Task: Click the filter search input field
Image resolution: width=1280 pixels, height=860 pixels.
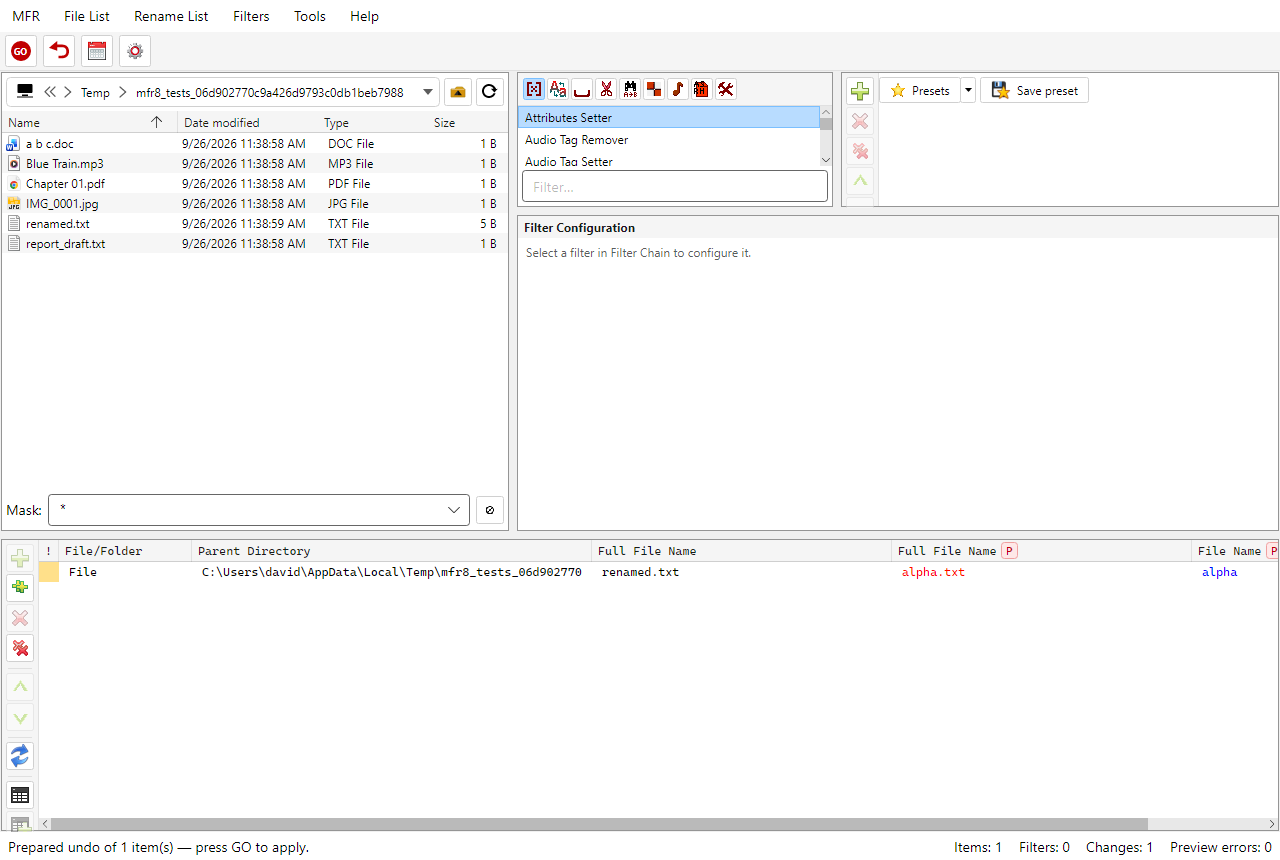Action: click(675, 187)
